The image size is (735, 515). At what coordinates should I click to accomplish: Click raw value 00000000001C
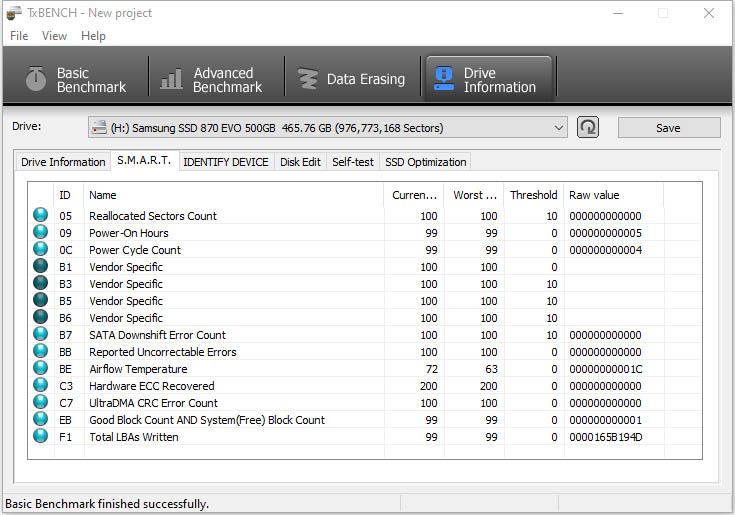606,369
